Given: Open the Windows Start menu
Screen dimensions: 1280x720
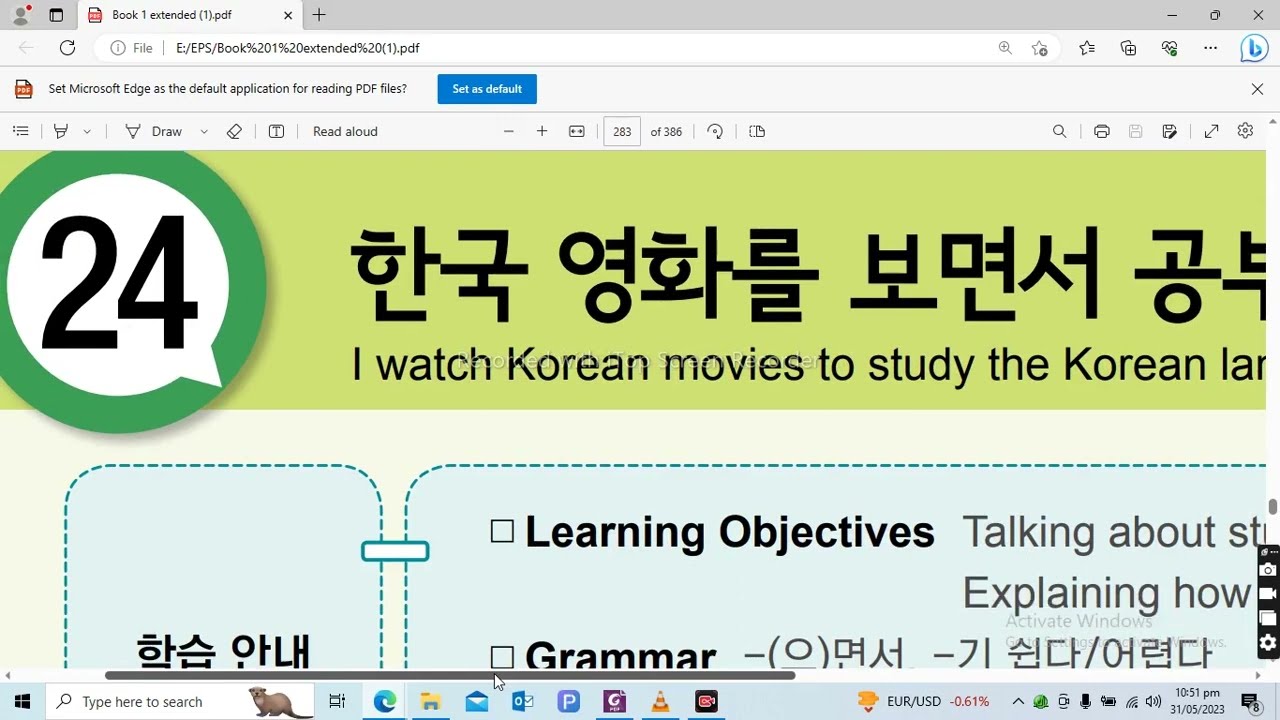Looking at the screenshot, I should click(22, 702).
